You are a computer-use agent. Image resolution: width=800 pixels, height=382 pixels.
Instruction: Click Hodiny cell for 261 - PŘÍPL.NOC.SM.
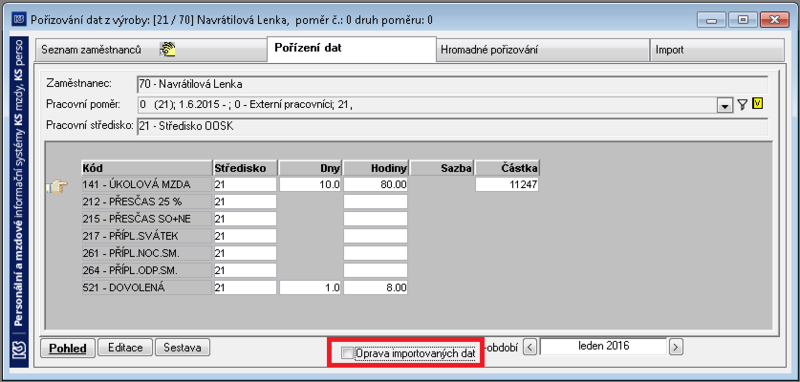click(x=376, y=253)
